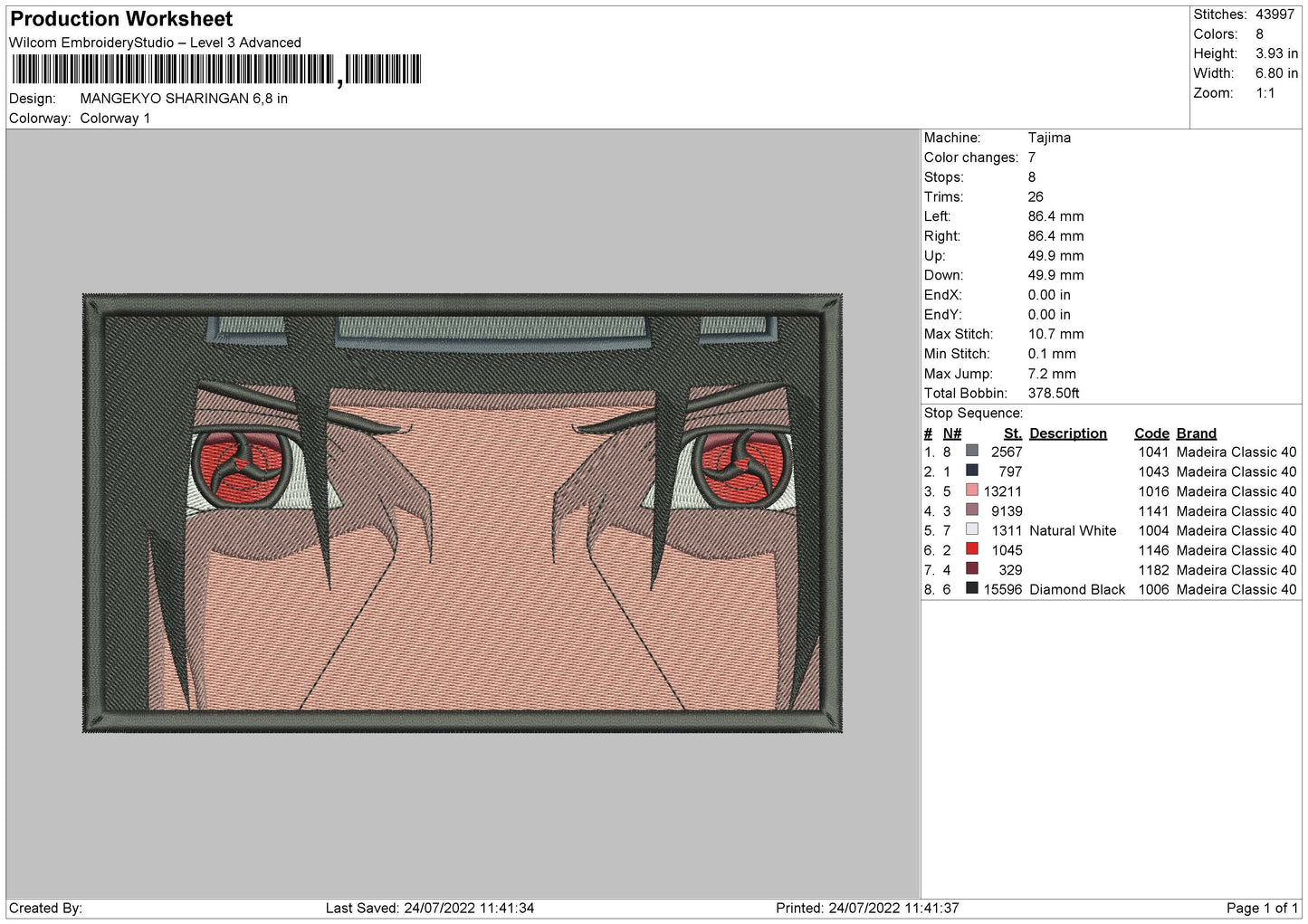Click the EndX value '0.00 in'
This screenshot has height=924, width=1308.
1049,295
